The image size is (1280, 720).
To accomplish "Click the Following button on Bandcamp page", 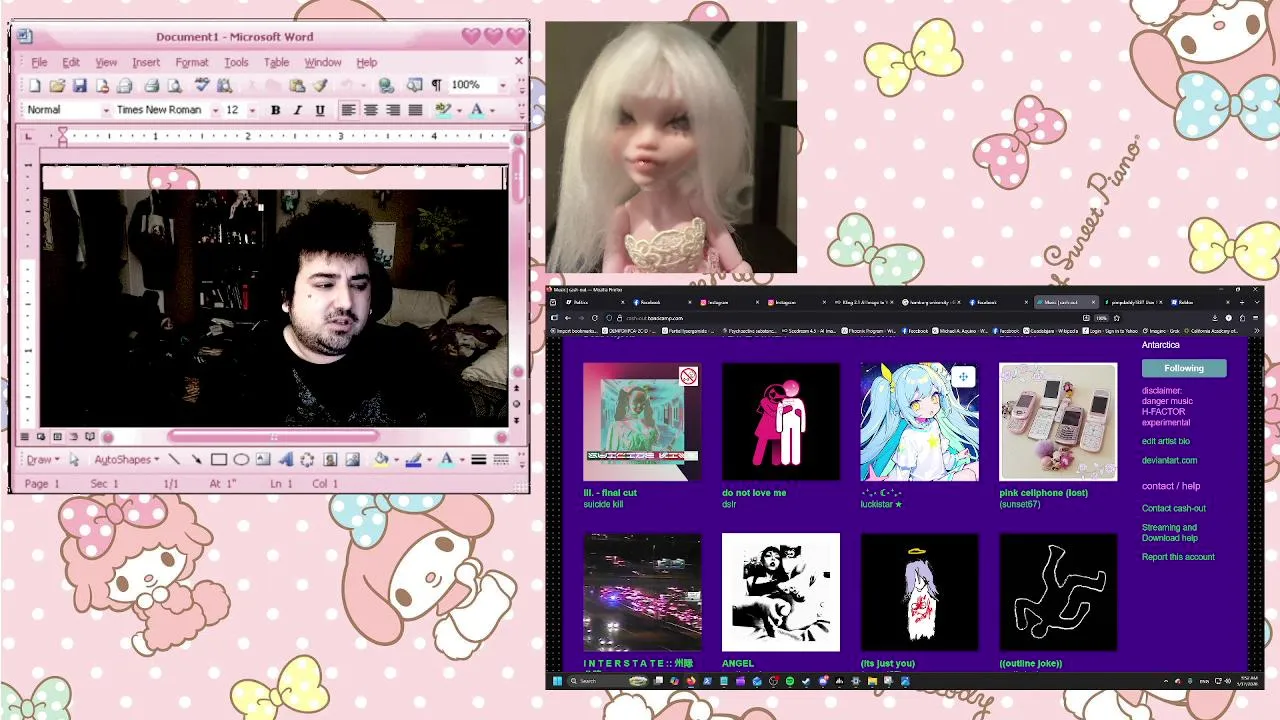I will pos(1184,368).
